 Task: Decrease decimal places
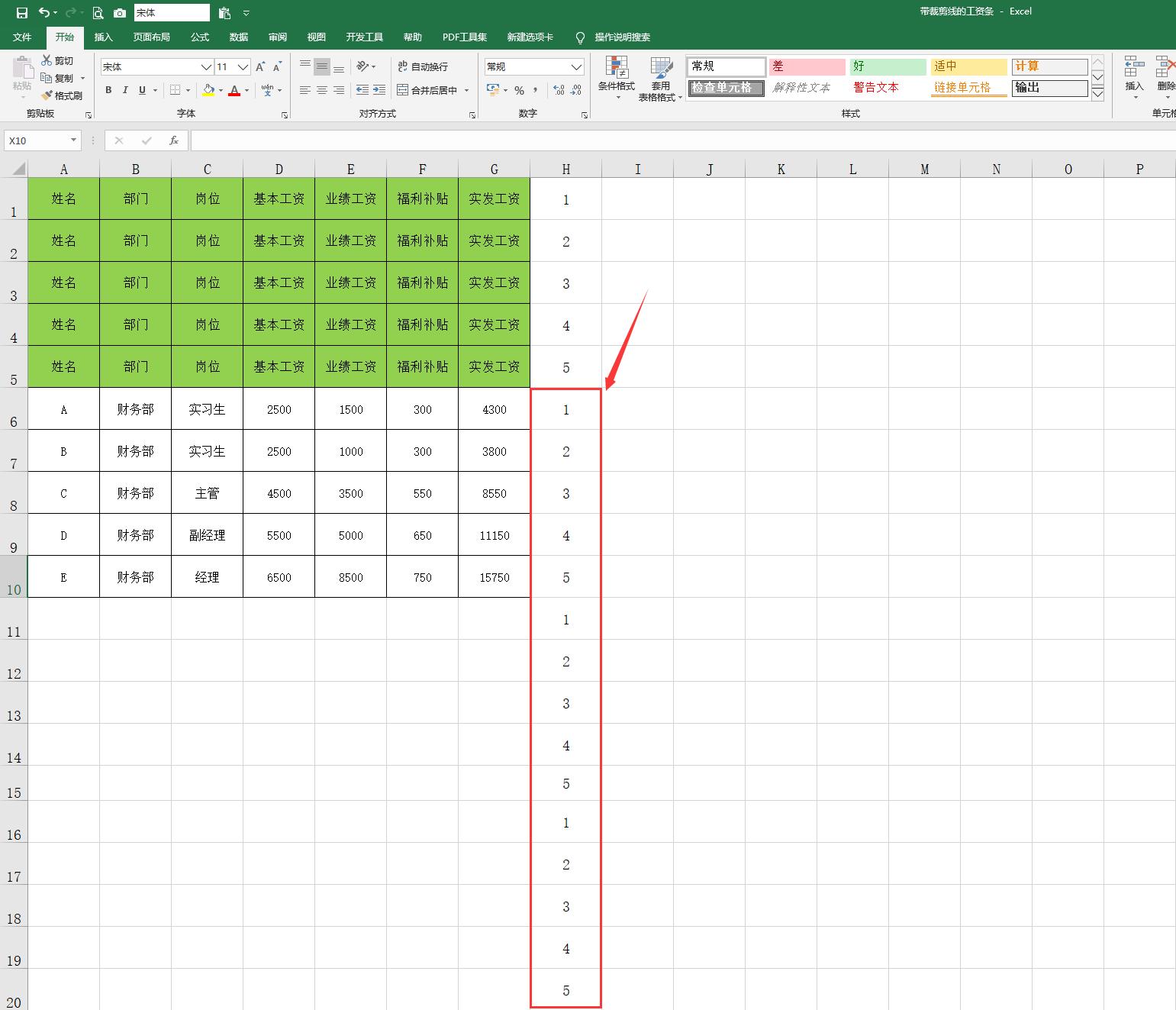click(x=576, y=90)
